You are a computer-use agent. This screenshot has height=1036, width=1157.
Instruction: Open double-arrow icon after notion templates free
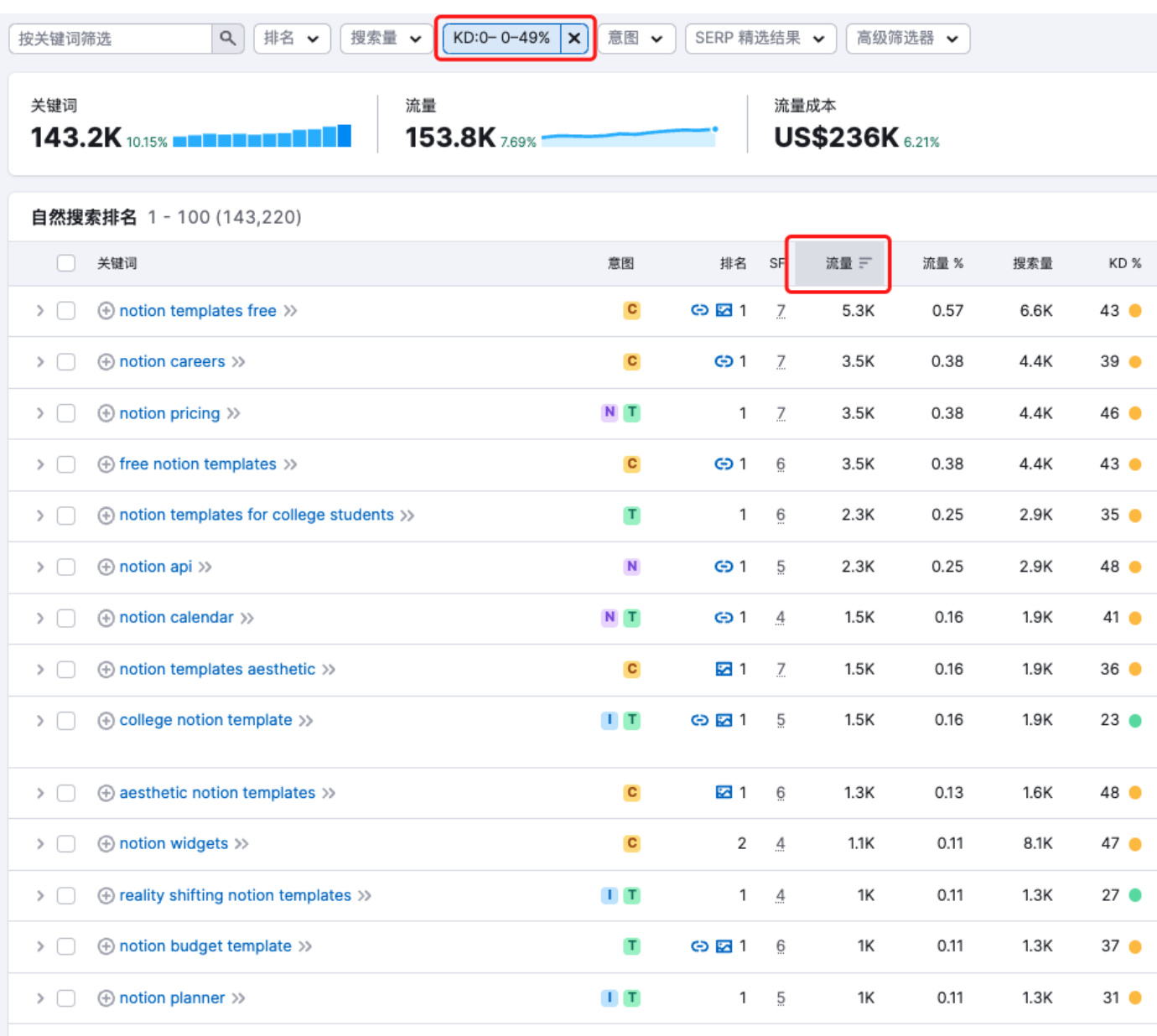pos(290,311)
